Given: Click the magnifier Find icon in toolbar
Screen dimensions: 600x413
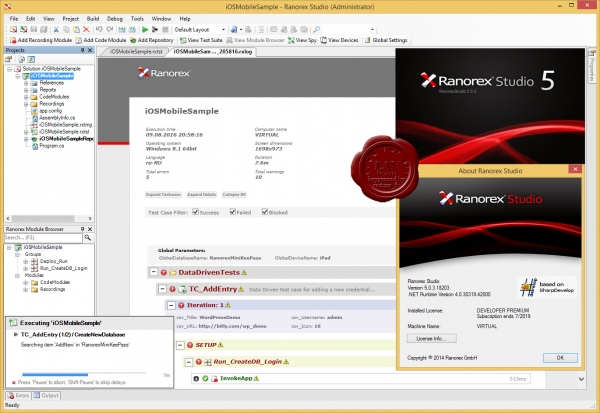Looking at the screenshot, I should 316,29.
